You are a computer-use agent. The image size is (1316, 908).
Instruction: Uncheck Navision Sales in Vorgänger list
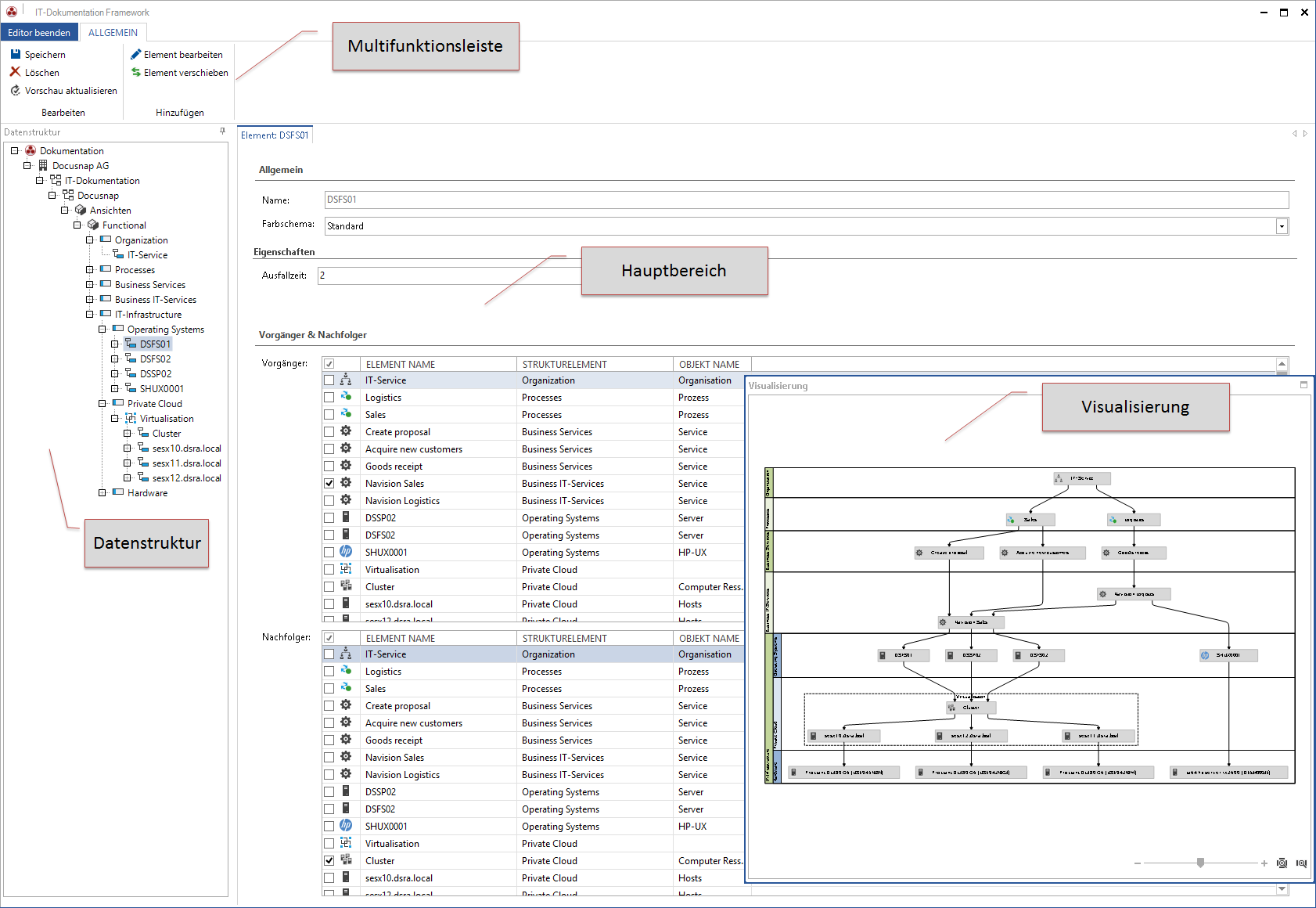point(329,483)
